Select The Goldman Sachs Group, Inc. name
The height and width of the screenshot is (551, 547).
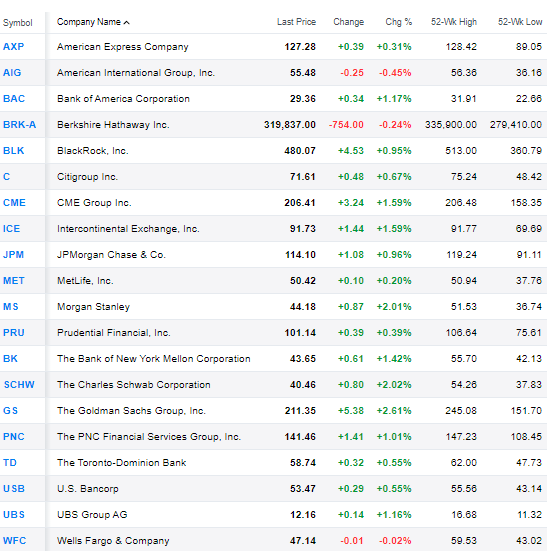(131, 411)
